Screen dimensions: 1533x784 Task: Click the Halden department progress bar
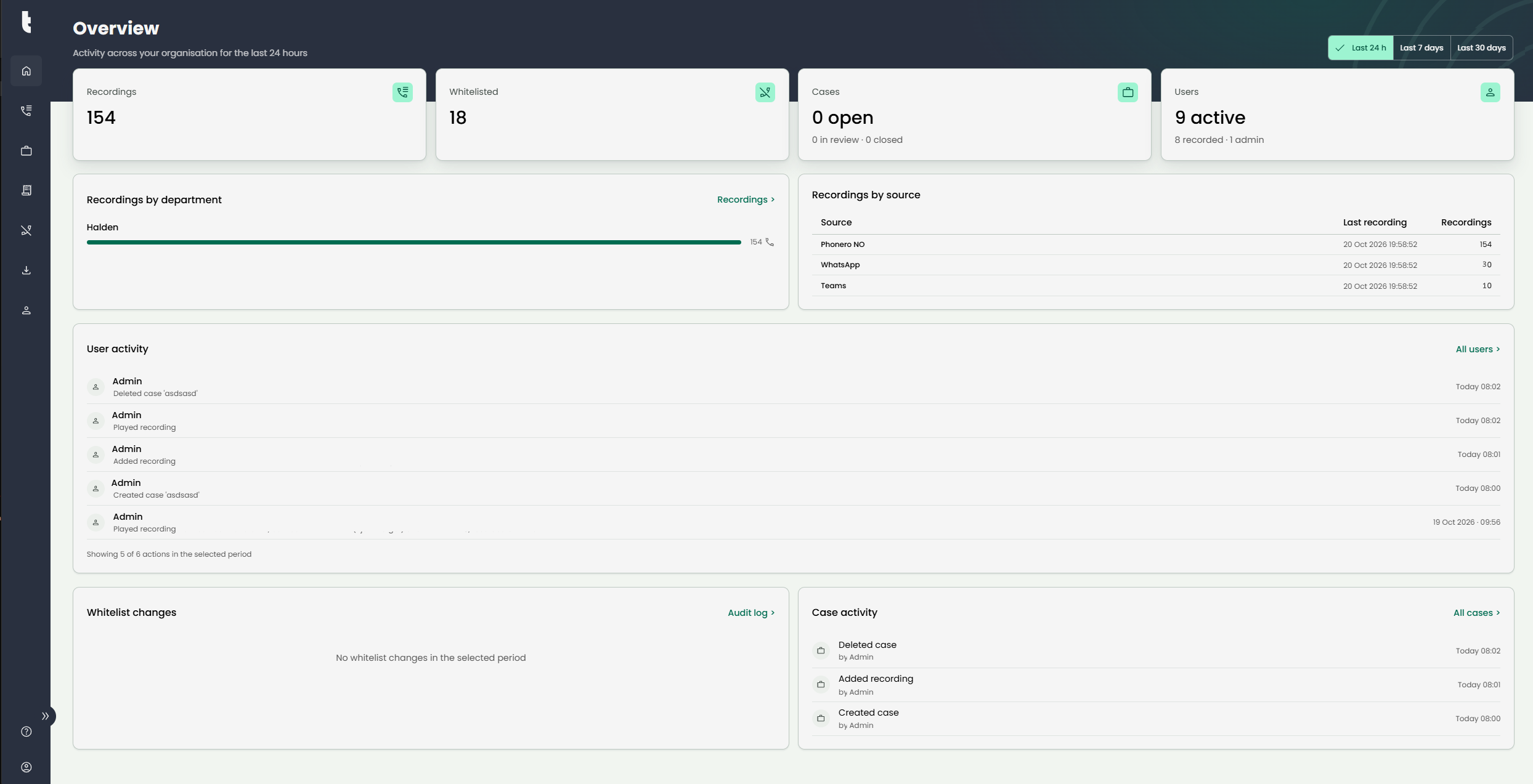click(413, 243)
